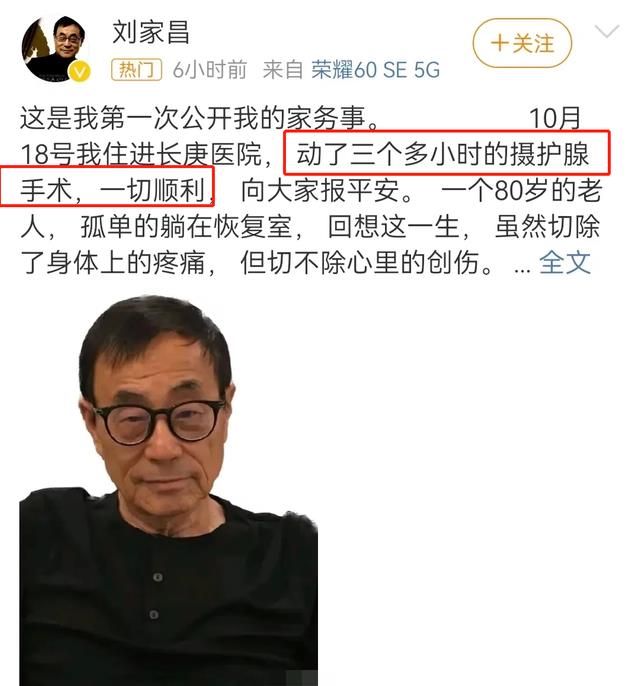Click the 10月 date text
The image size is (636, 686).
coord(555,118)
